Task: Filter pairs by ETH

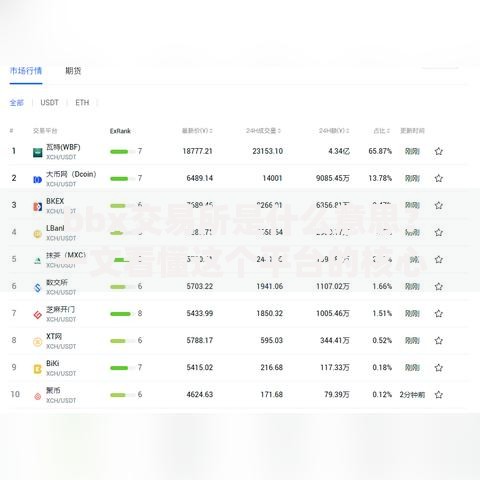Action: click(82, 103)
